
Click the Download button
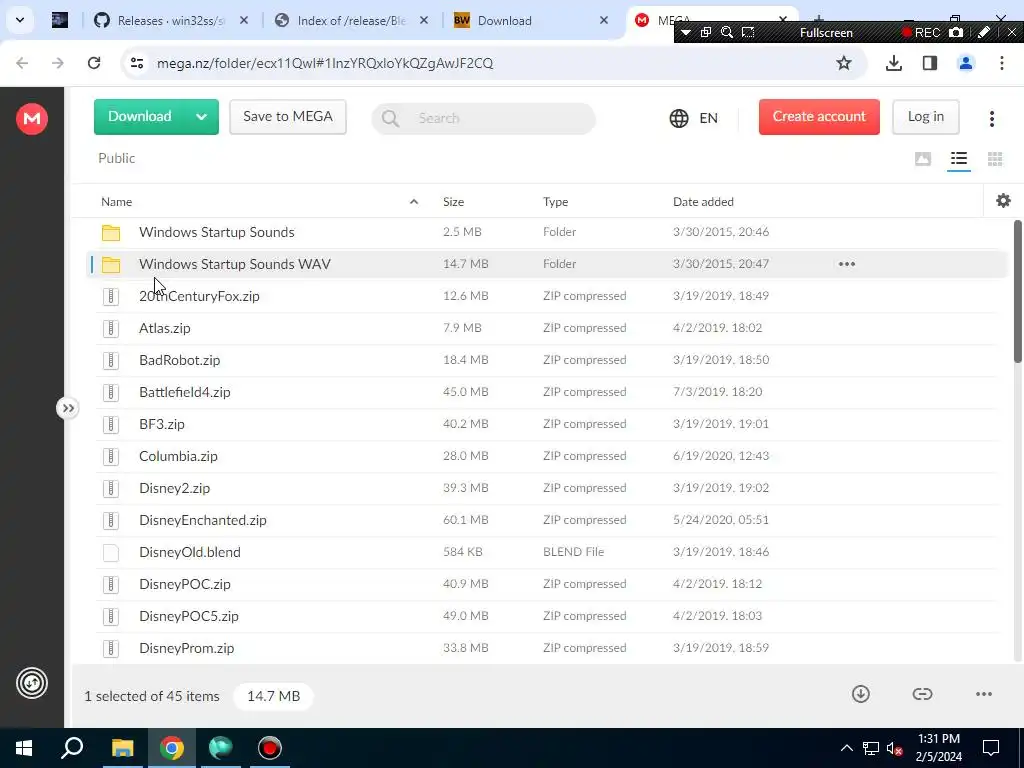(x=140, y=117)
